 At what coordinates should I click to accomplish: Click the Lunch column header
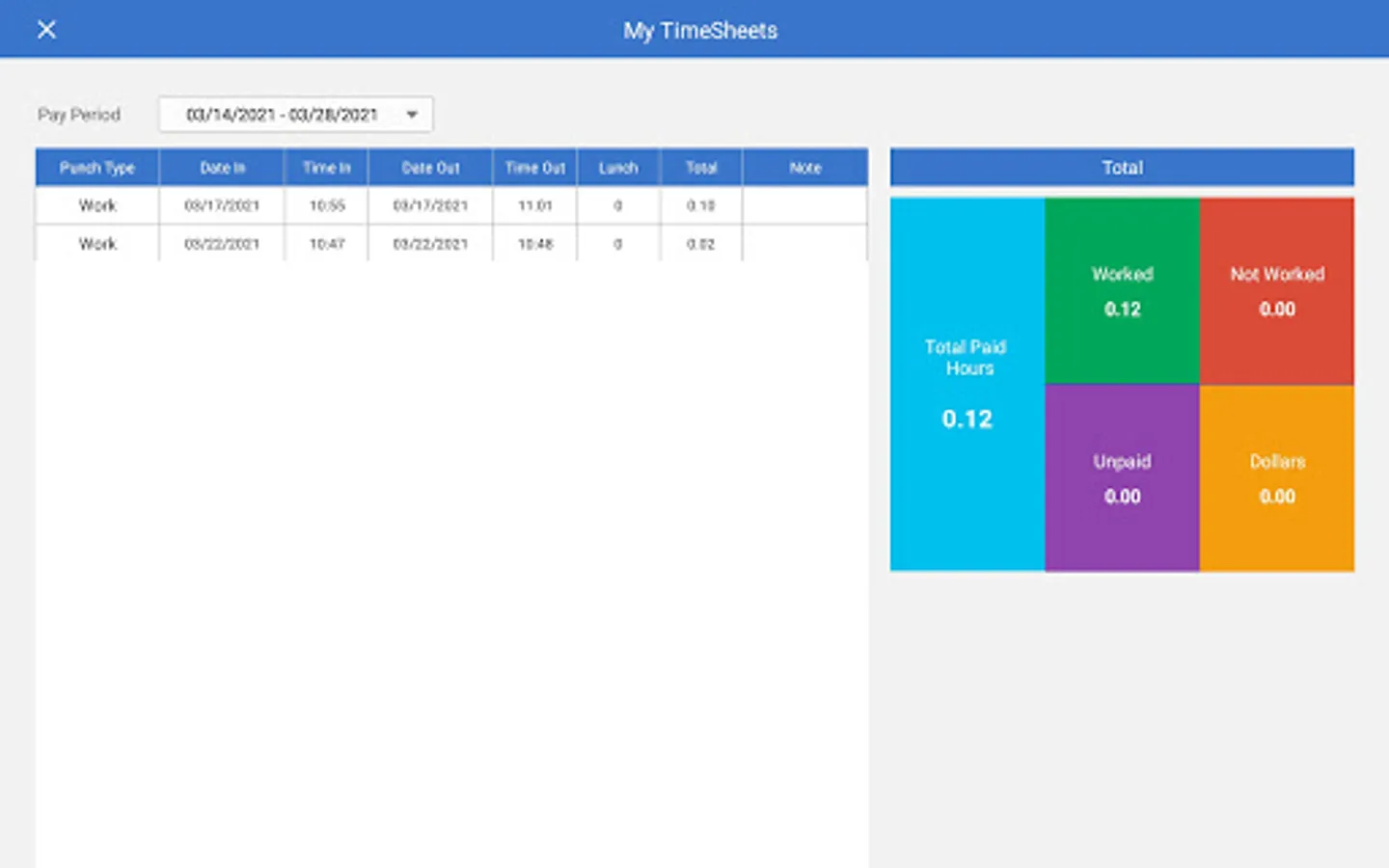[617, 167]
